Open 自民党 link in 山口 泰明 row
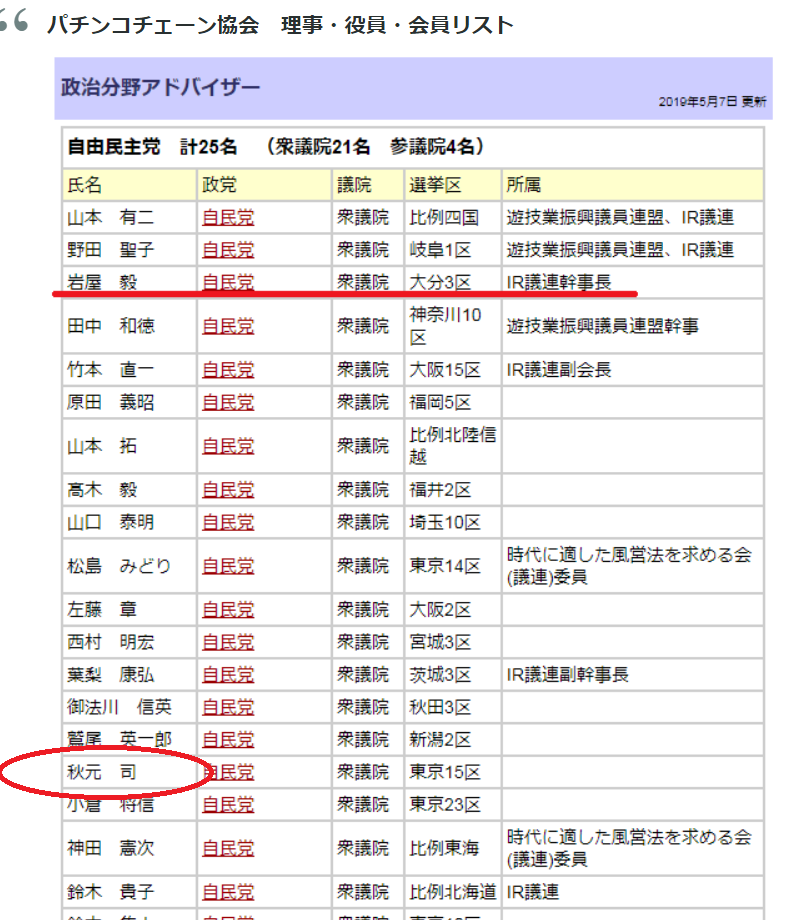 click(x=228, y=522)
